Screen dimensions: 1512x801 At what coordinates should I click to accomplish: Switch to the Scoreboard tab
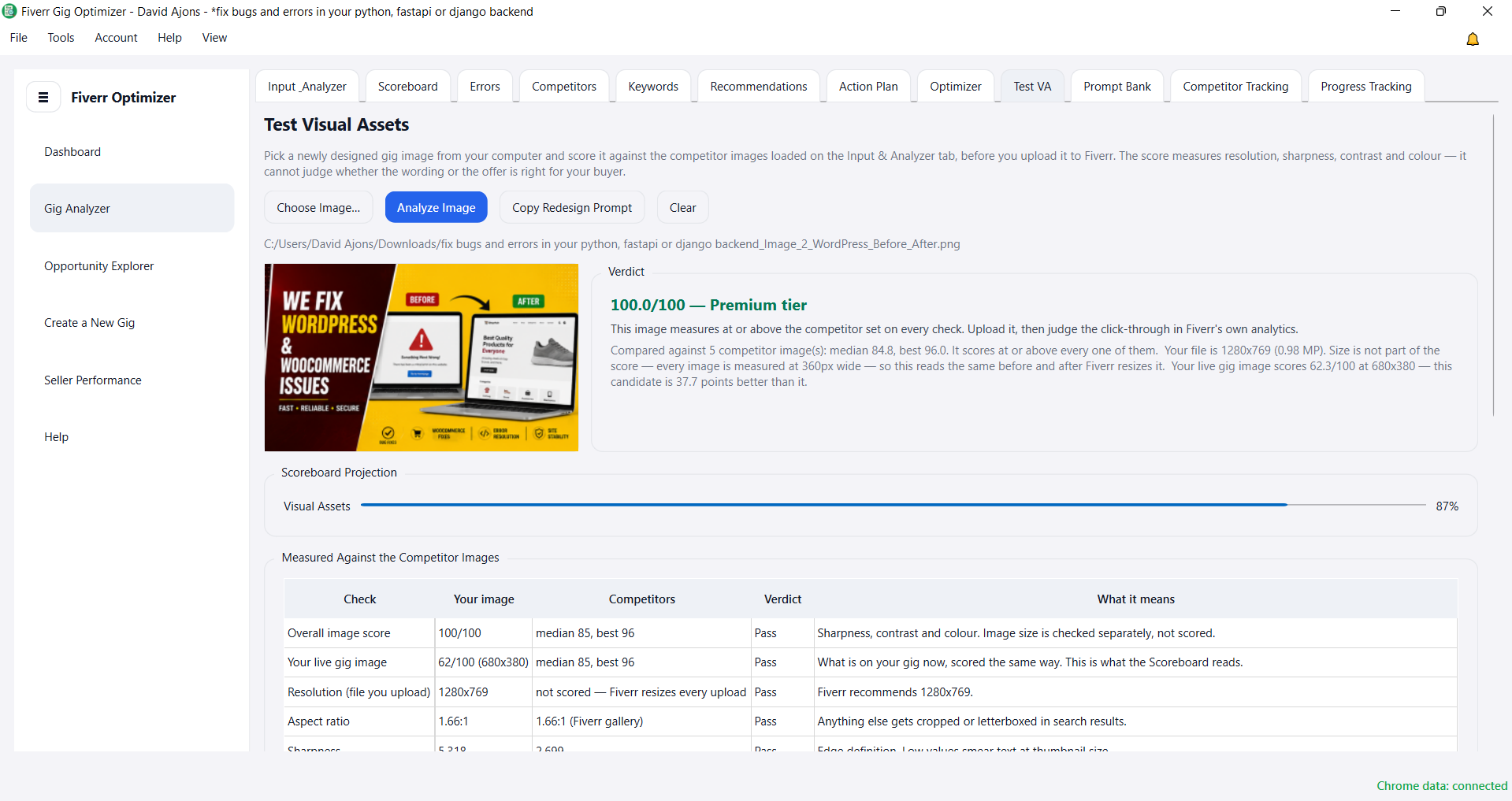(407, 87)
